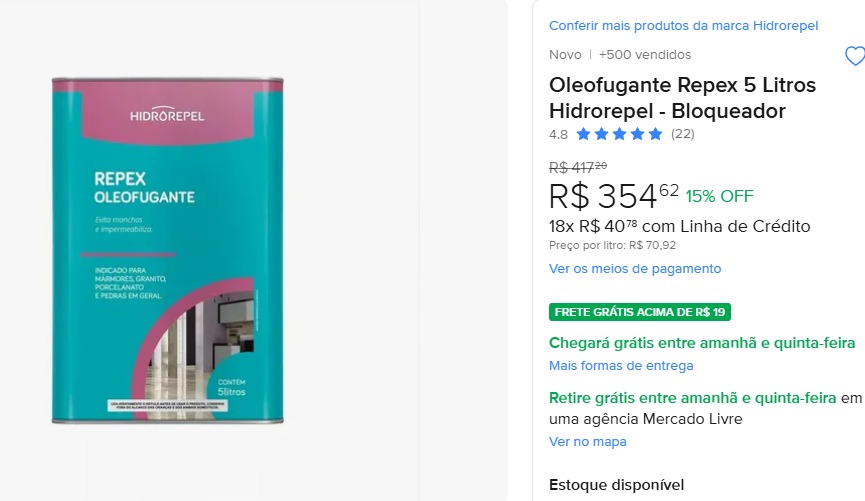Screen dimensions: 865x501
Task: Open 'Mais formas de entrega' link
Action: [621, 366]
